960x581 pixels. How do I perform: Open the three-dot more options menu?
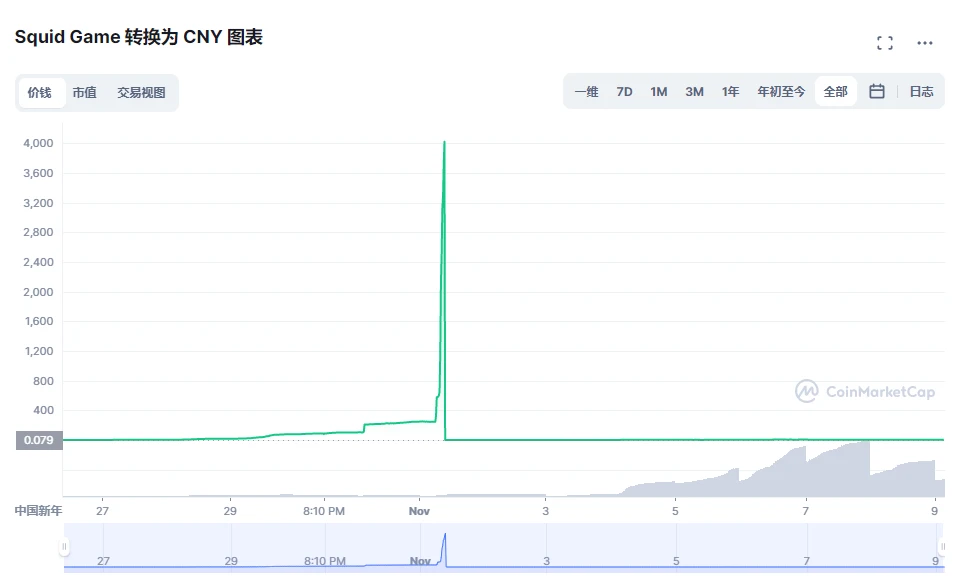(x=924, y=43)
